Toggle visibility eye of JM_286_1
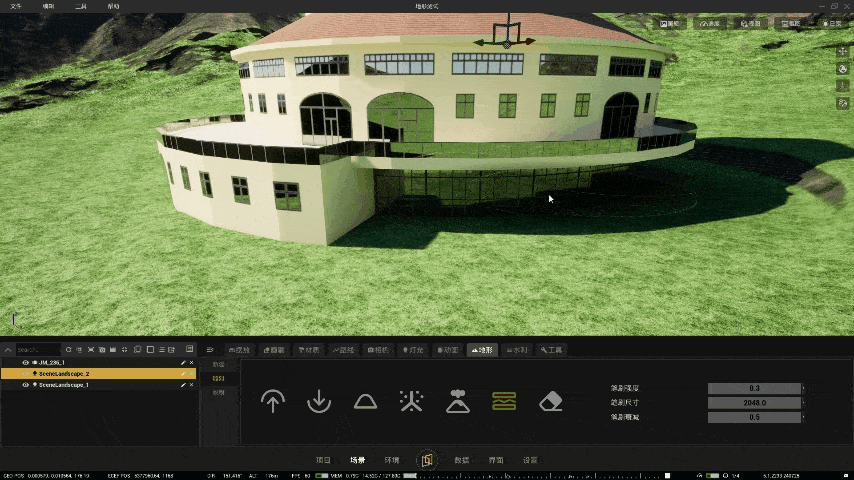Screen dimensions: 854x480 click(x=25, y=362)
